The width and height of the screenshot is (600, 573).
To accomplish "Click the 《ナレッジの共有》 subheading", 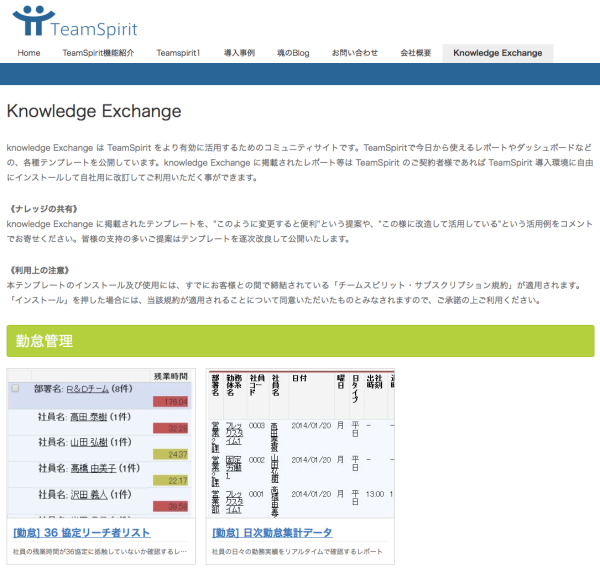I will click(x=44, y=209).
